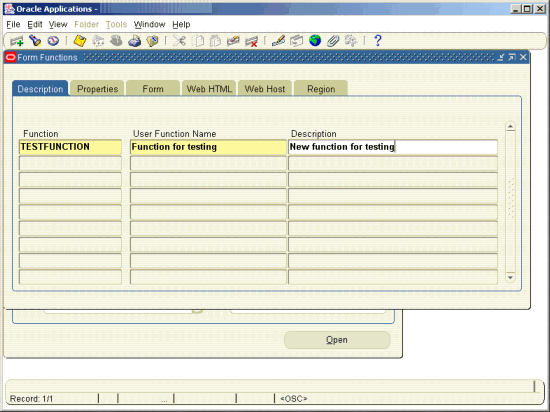Click the Open button in the Navigator window
This screenshot has width=550, height=412.
click(337, 340)
